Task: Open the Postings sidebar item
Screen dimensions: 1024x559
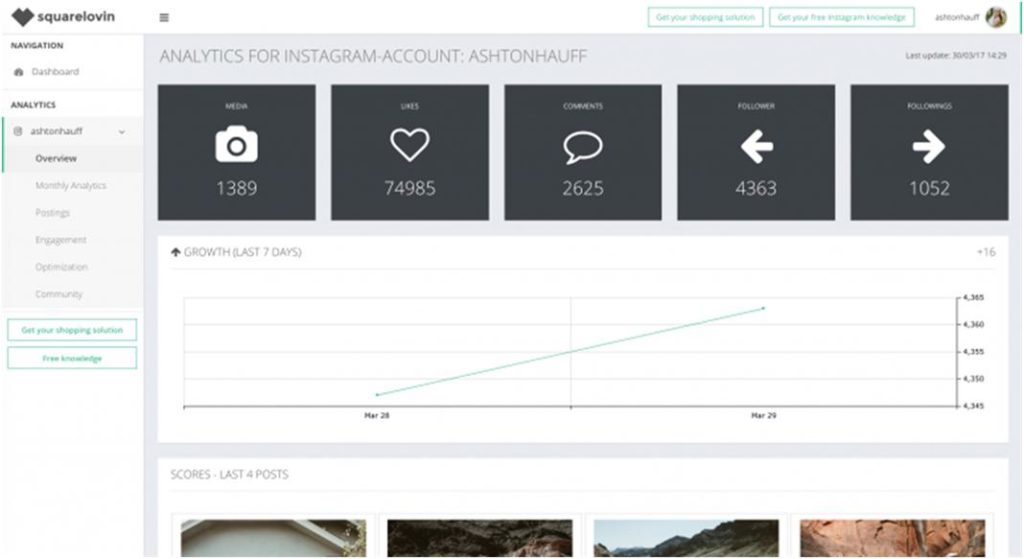Action: pos(52,213)
